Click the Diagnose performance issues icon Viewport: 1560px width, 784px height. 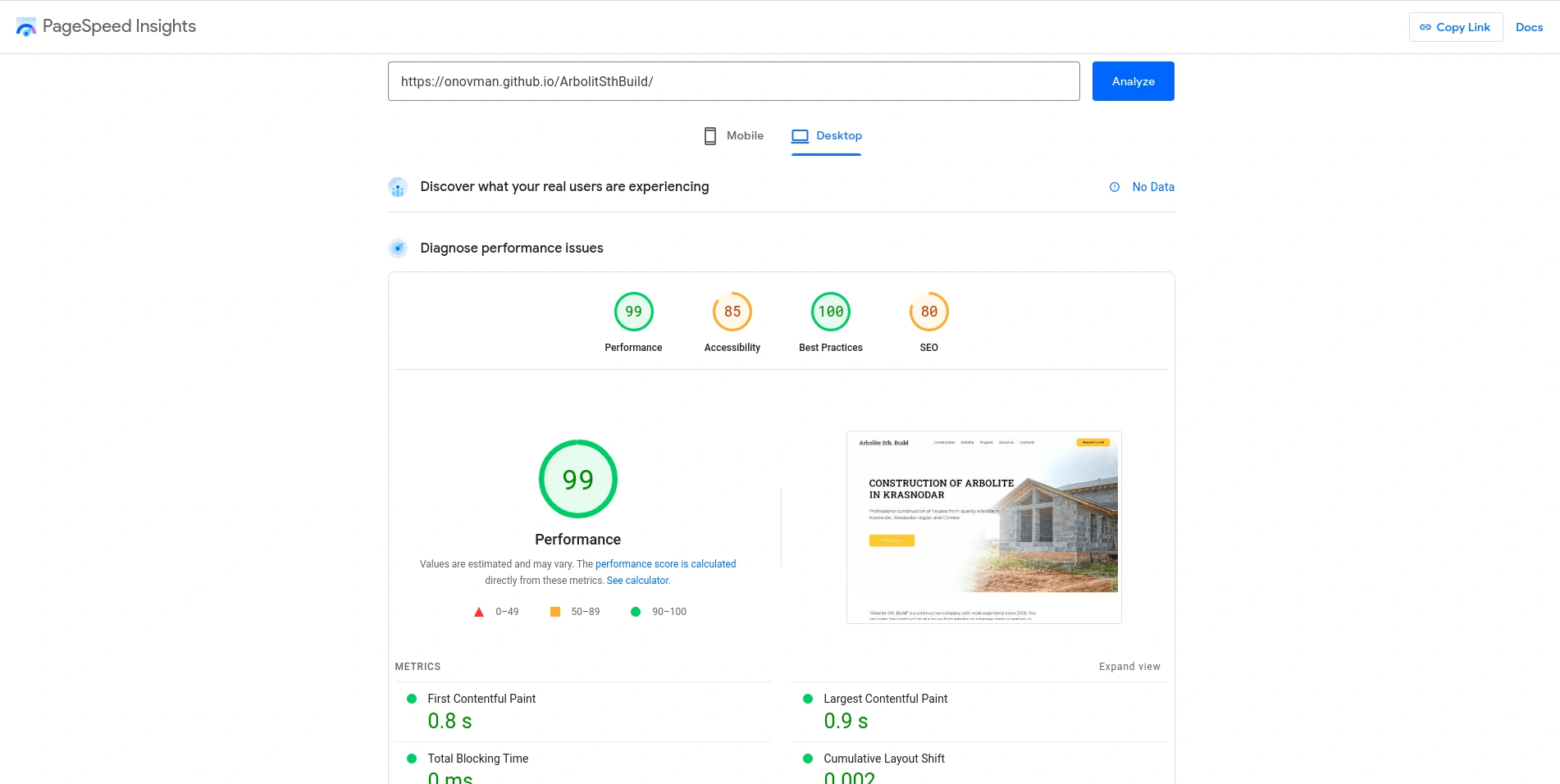click(398, 248)
